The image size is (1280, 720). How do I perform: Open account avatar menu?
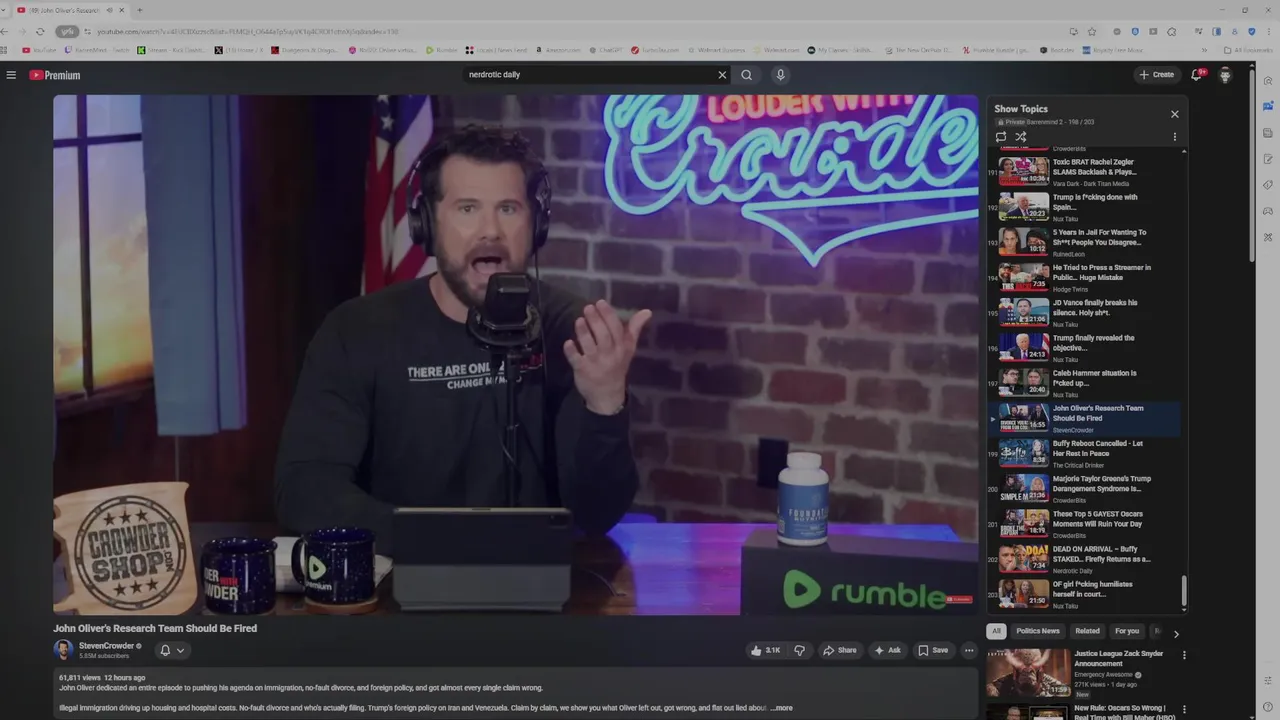tap(1225, 75)
